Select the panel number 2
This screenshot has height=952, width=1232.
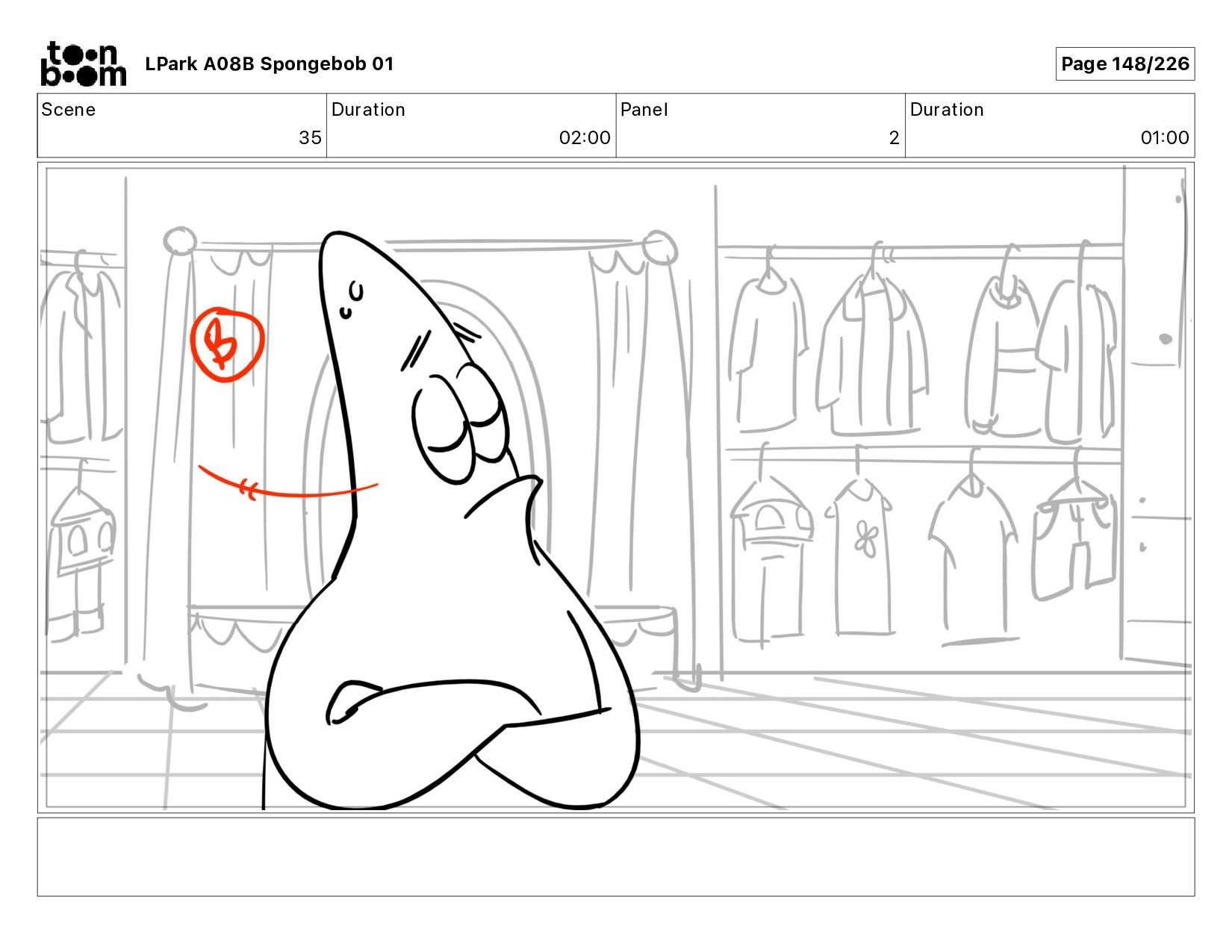tap(894, 137)
